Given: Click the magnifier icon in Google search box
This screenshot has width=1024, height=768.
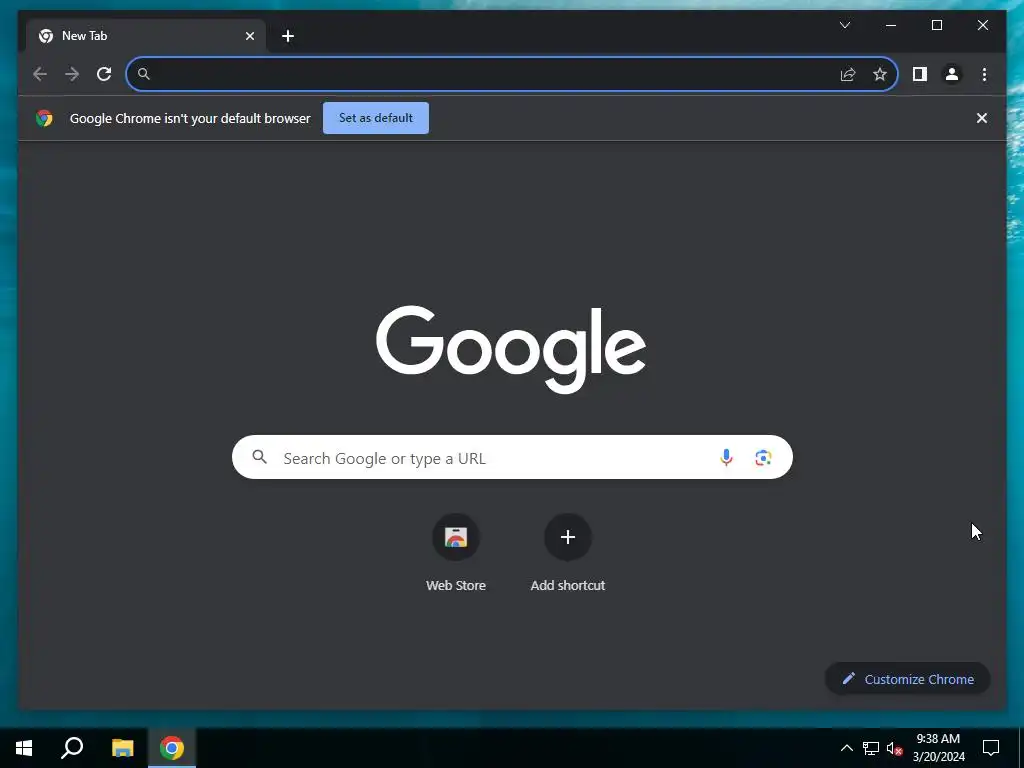Looking at the screenshot, I should click(259, 457).
